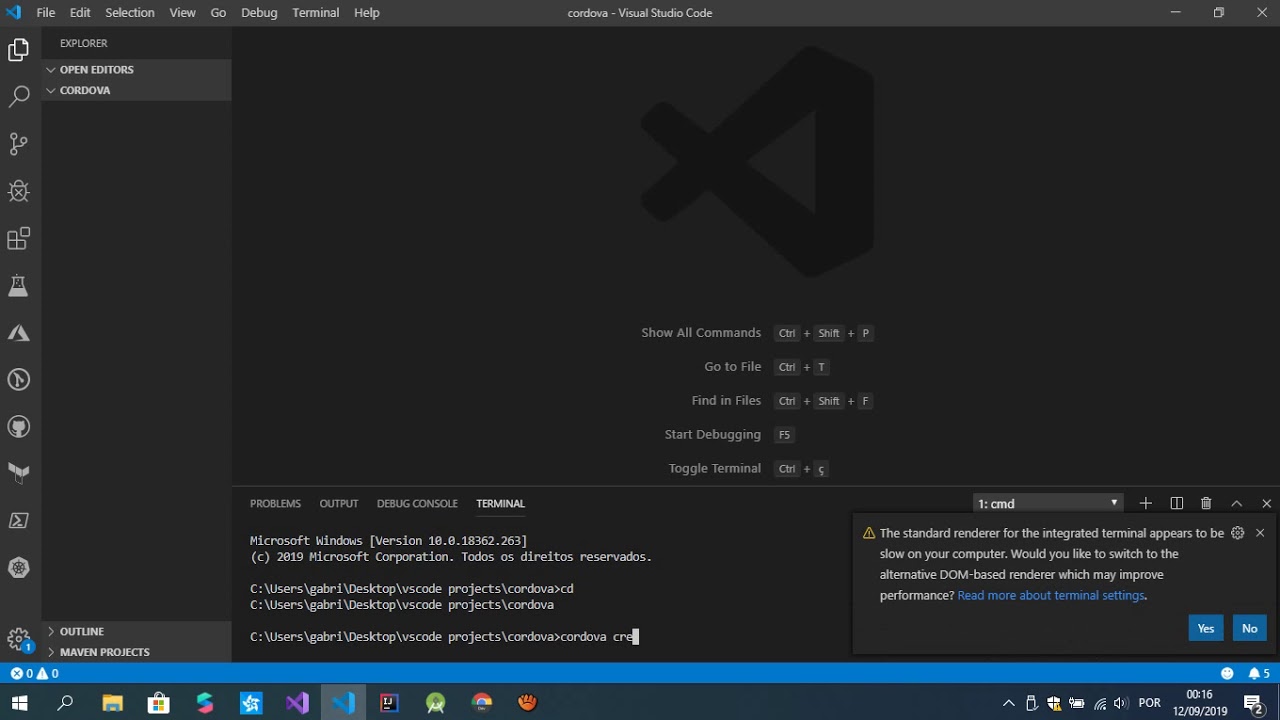Open the File menu
Image resolution: width=1280 pixels, height=720 pixels.
point(46,13)
